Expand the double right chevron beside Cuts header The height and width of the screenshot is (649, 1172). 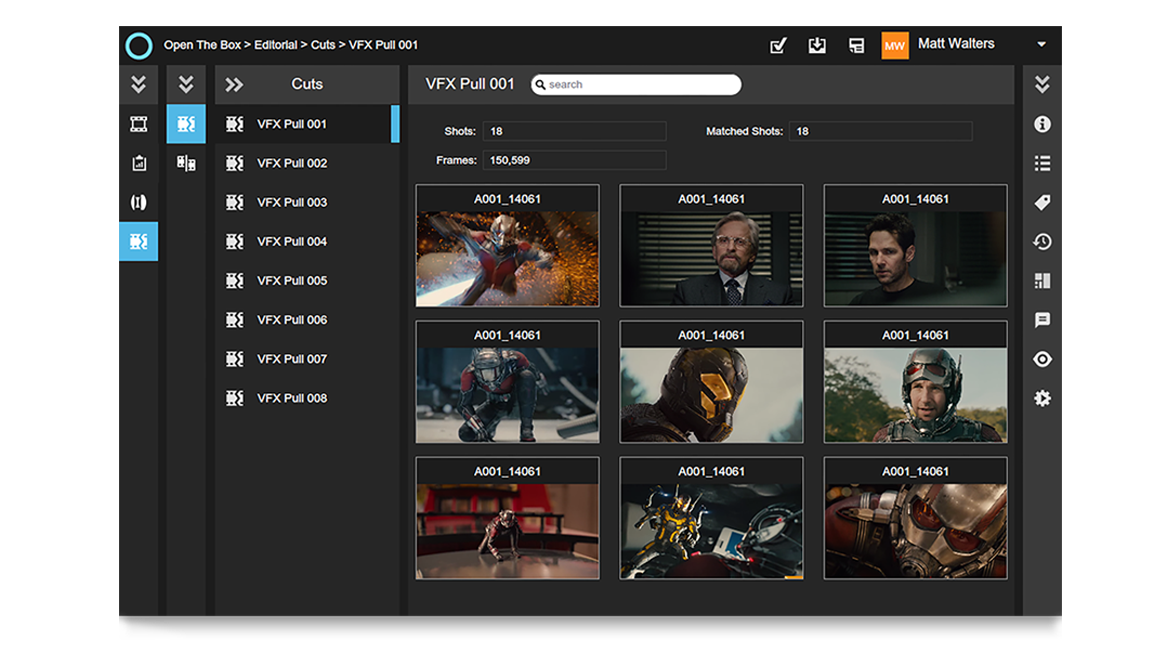(x=234, y=84)
